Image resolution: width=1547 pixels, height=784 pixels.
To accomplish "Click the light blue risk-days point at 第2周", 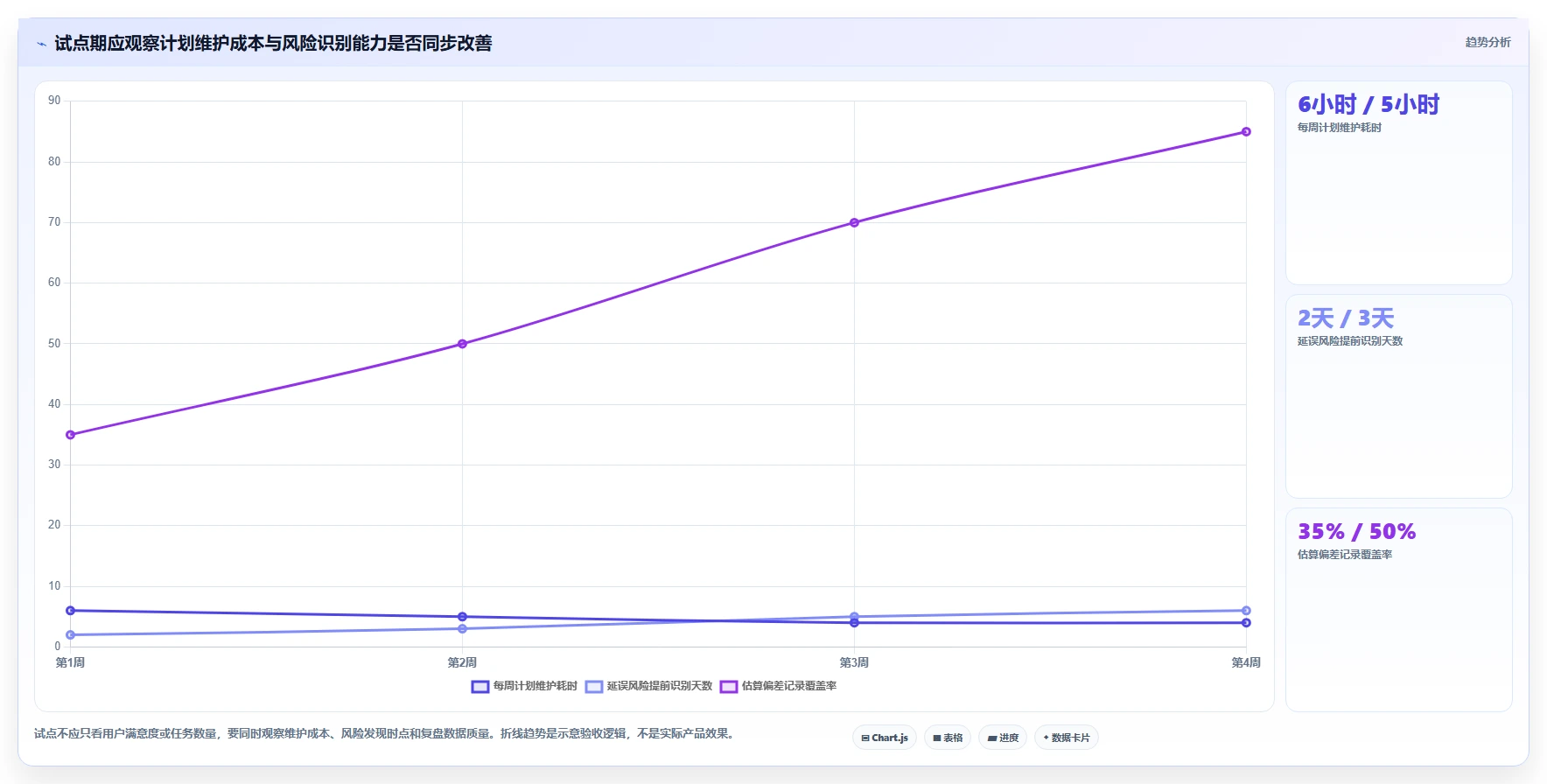I will click(463, 629).
